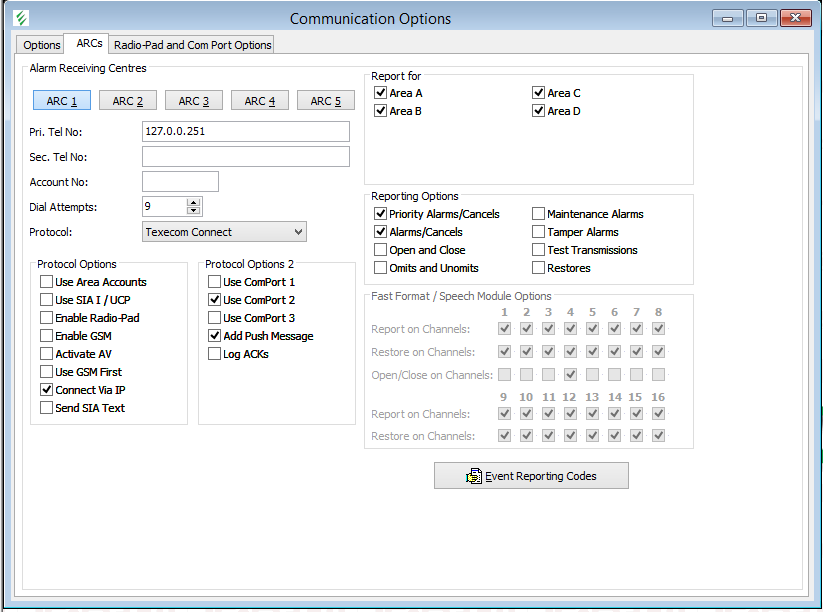Click the Account No text field
Viewport: 823px width, 612px height.
(180, 181)
